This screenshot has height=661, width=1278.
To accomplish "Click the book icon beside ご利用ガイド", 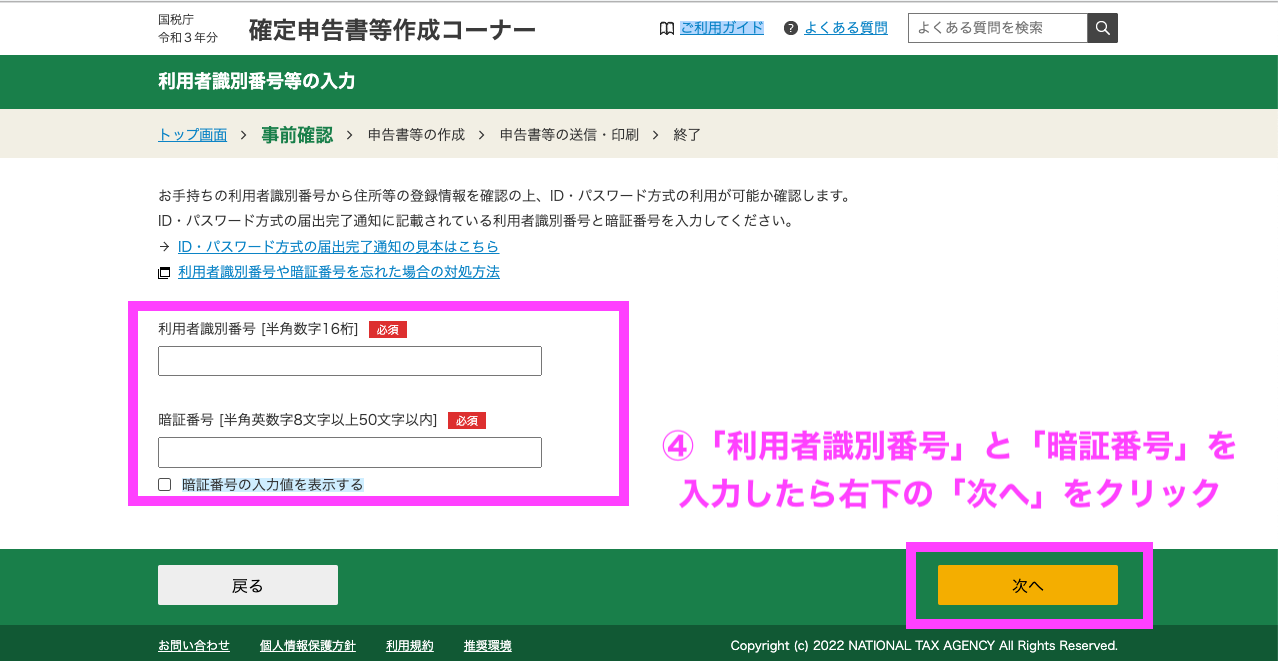I will tap(667, 29).
